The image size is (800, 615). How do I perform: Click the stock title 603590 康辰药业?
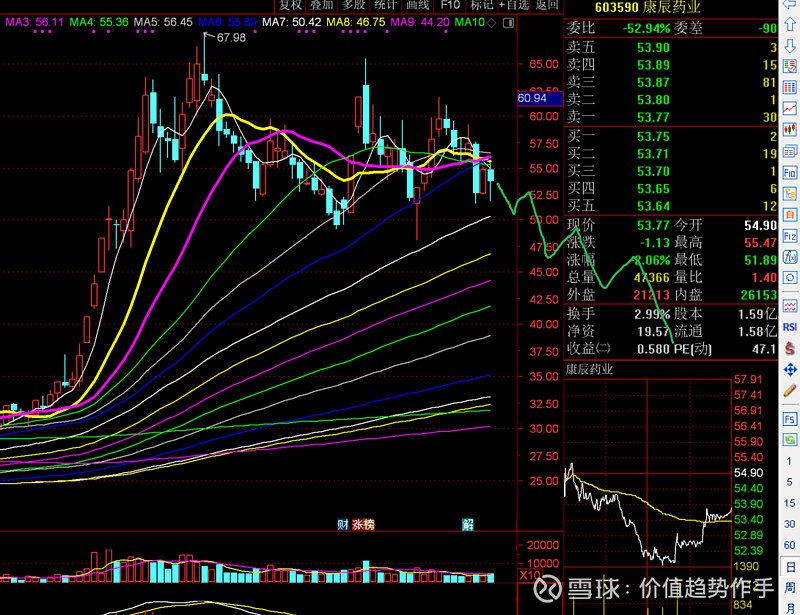[647, 7]
